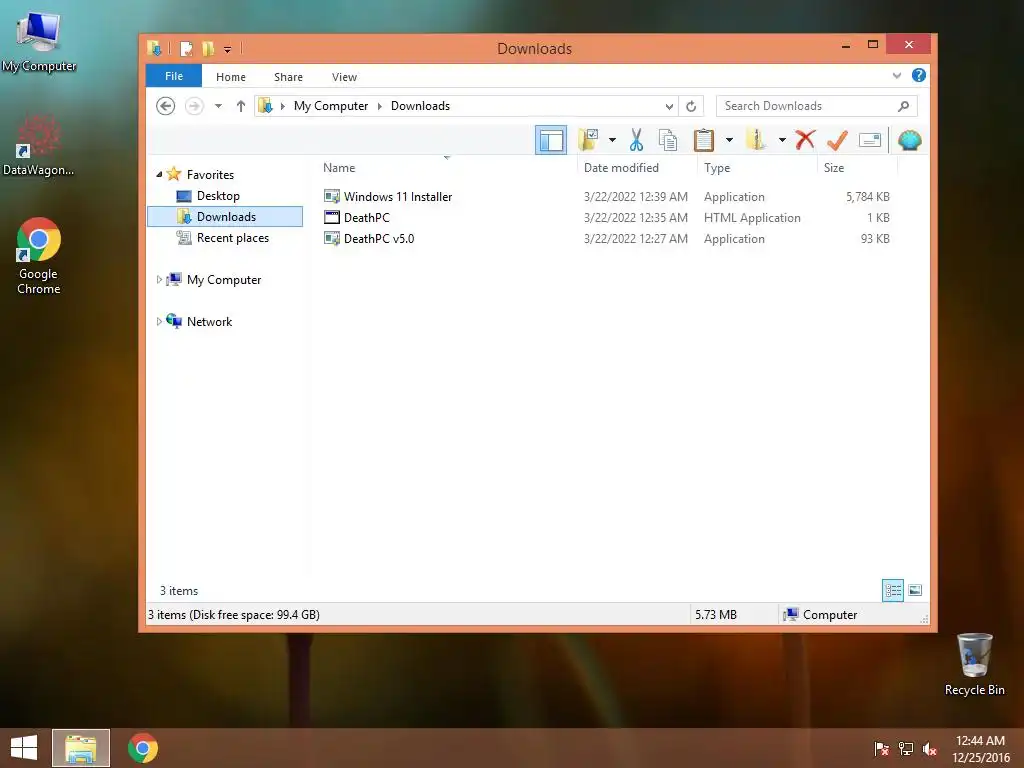Click the red X Delete icon
Image resolution: width=1024 pixels, height=768 pixels.
tap(805, 140)
